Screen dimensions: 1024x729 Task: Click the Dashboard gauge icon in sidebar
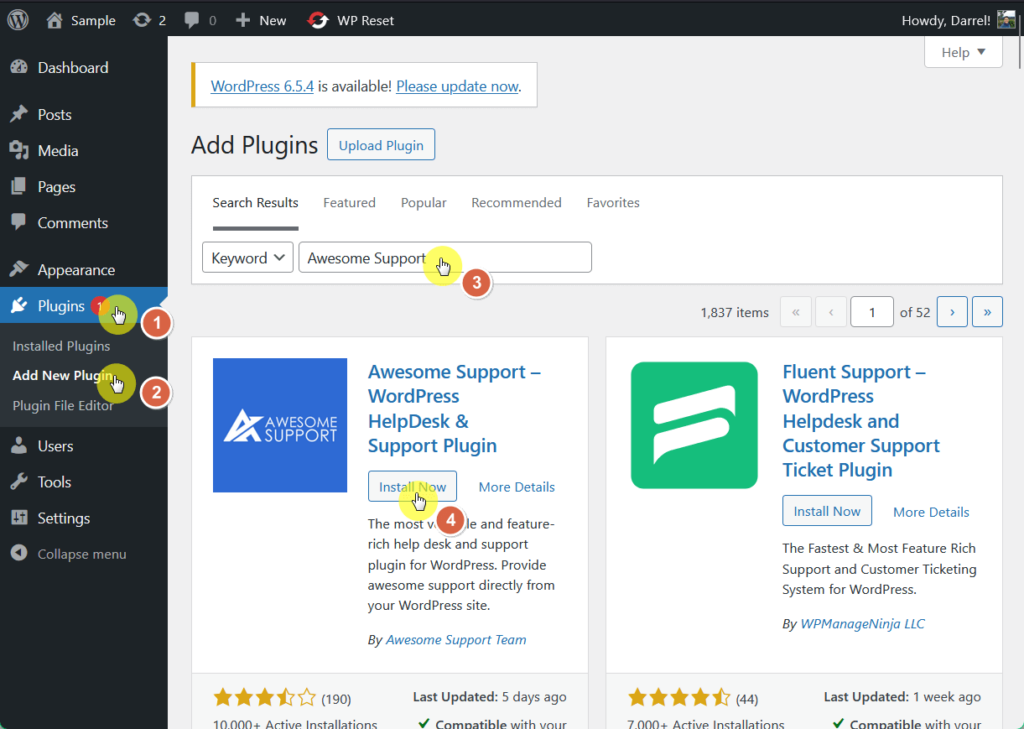click(19, 67)
